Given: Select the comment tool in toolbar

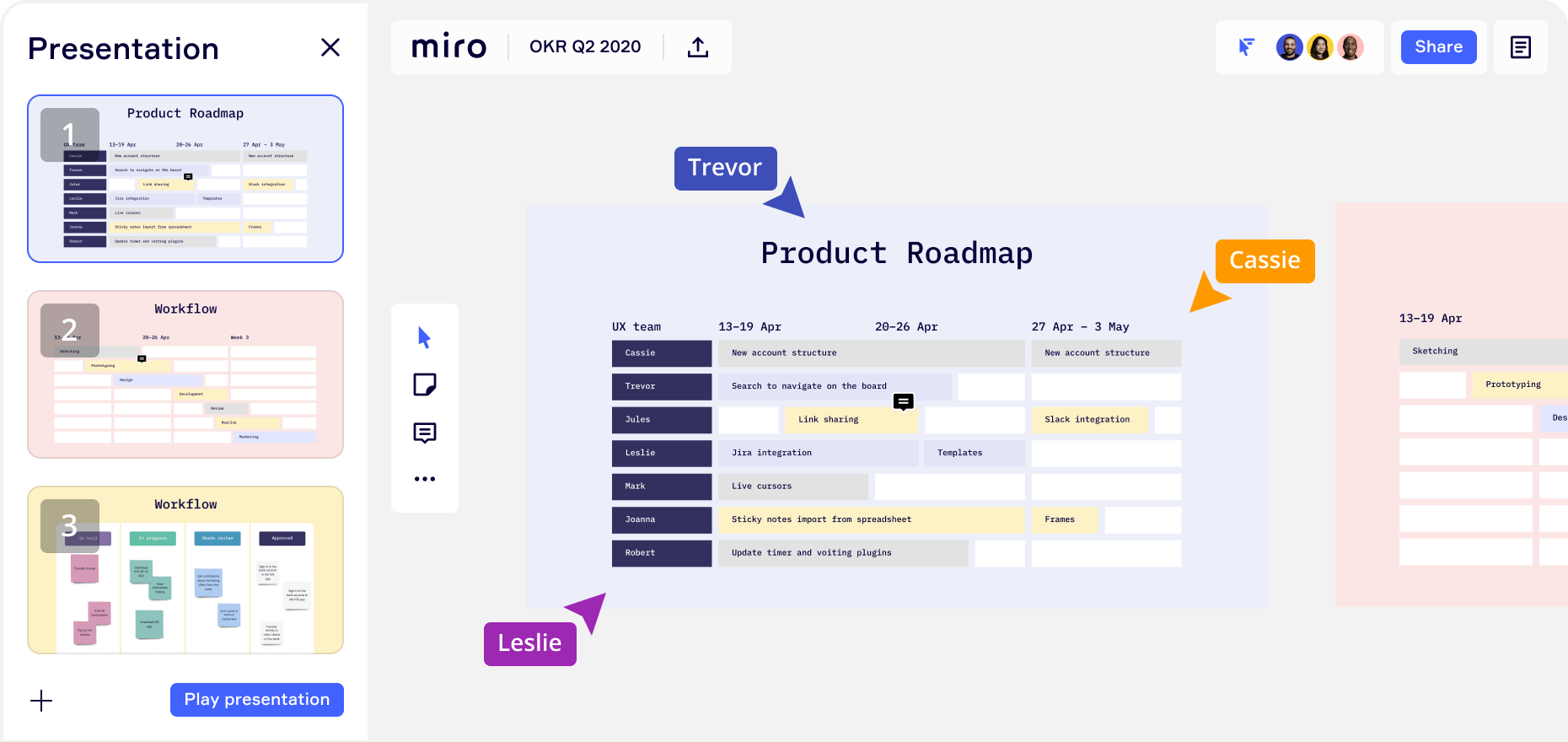Looking at the screenshot, I should click(425, 433).
